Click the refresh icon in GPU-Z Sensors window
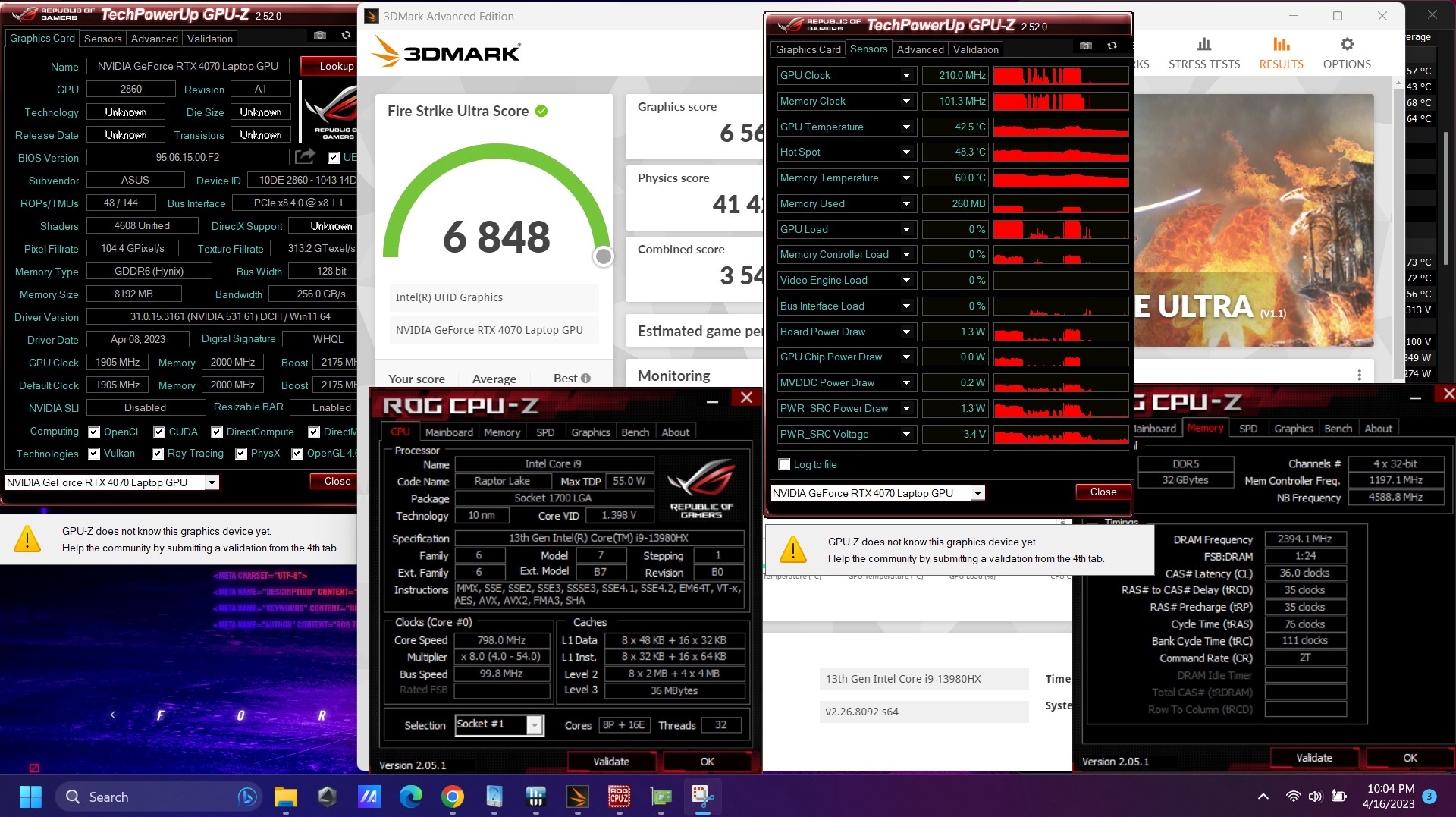This screenshot has width=1456, height=817. [x=1112, y=46]
